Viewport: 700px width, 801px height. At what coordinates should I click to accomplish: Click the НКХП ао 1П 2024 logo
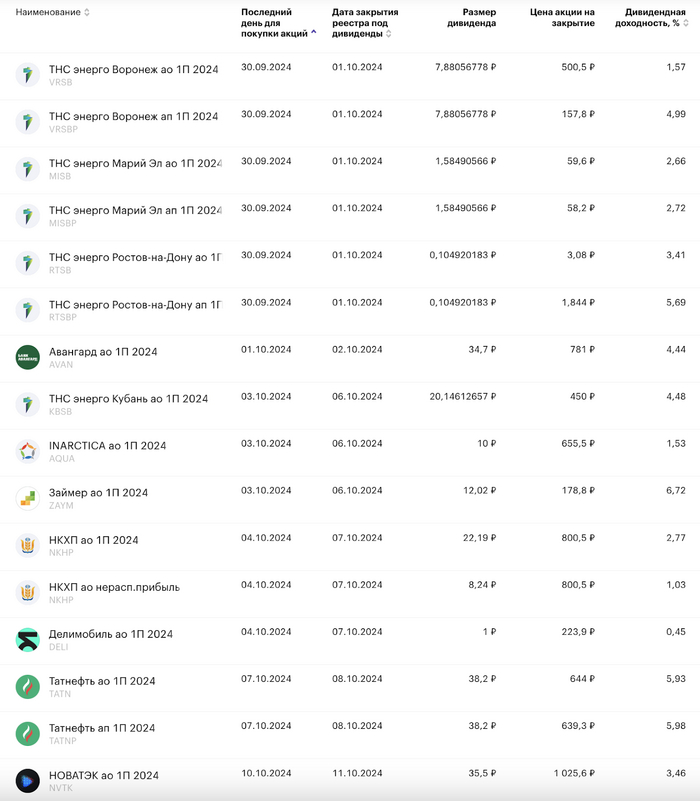click(27, 545)
